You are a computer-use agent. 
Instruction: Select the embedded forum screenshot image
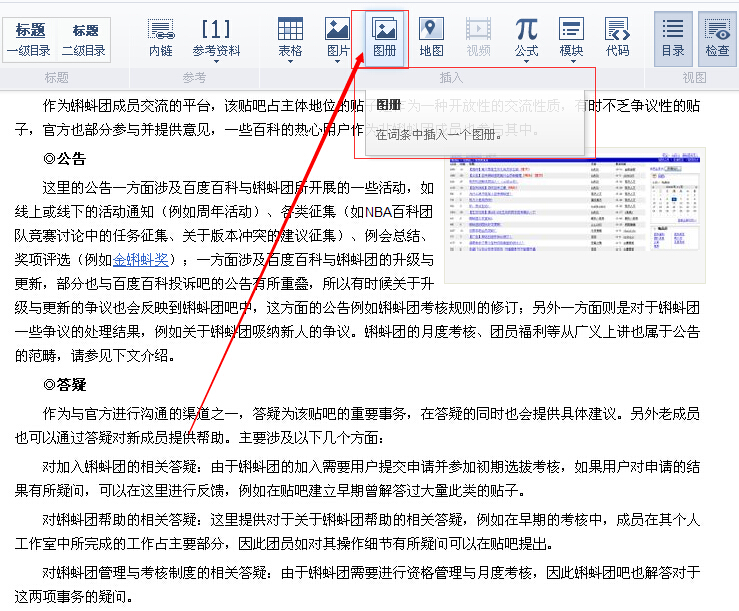(x=575, y=215)
